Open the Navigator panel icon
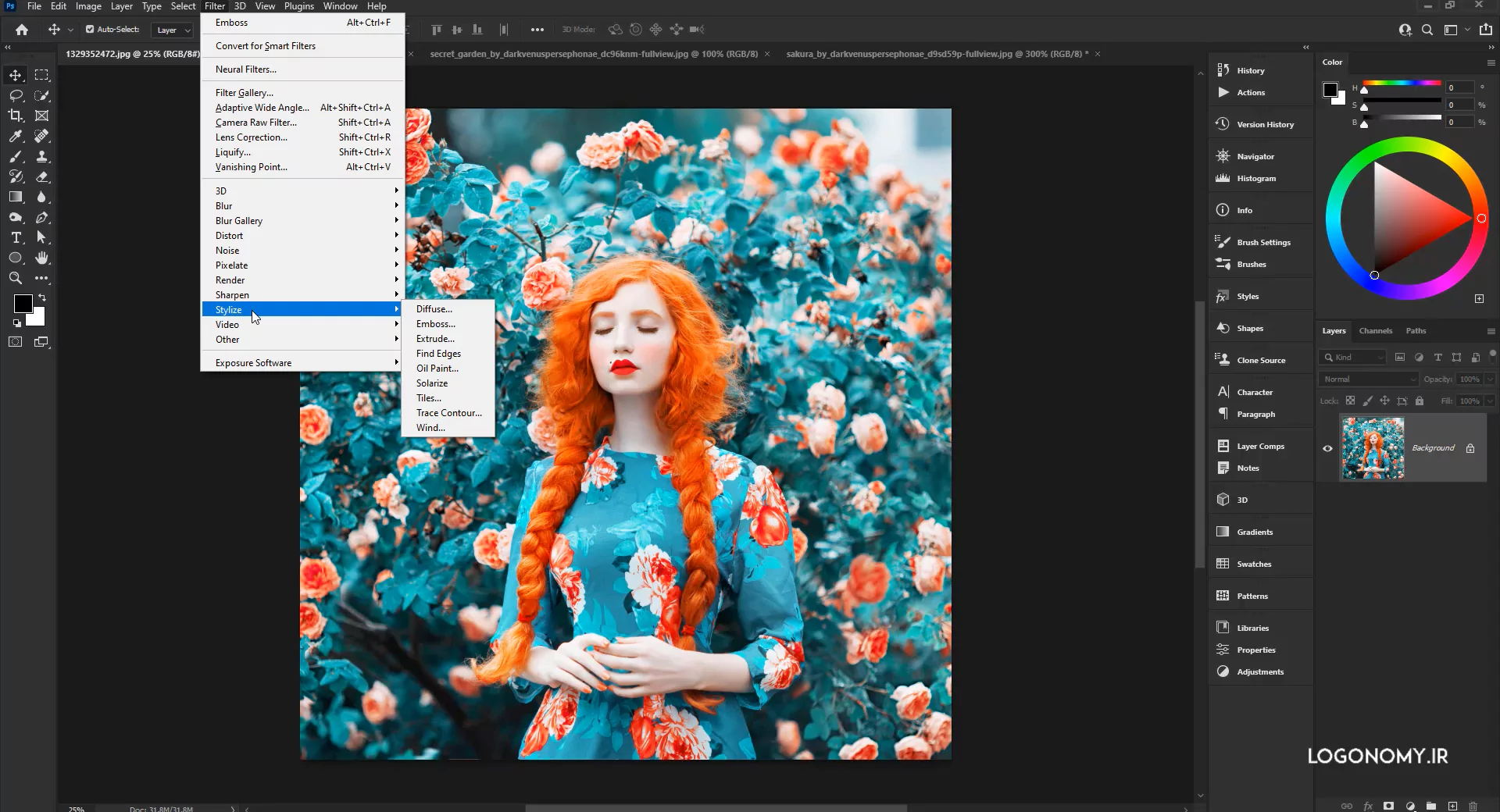The width and height of the screenshot is (1500, 812). pos(1223,156)
